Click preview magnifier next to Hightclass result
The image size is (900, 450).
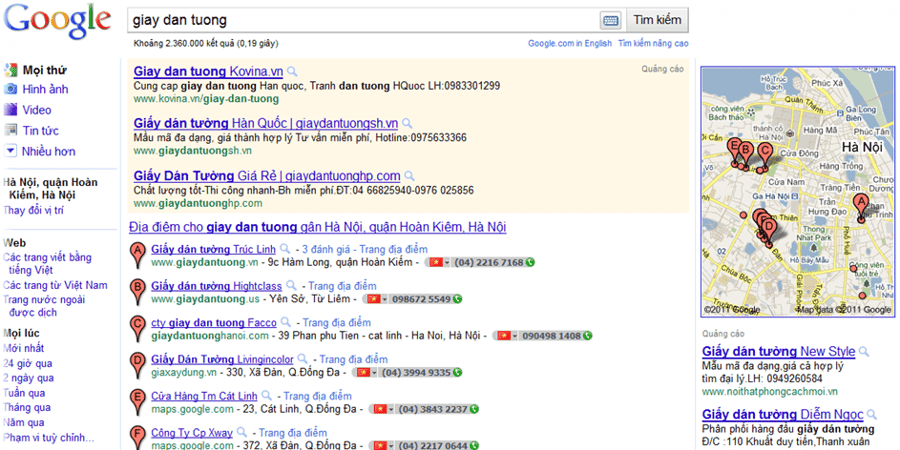[x=292, y=285]
